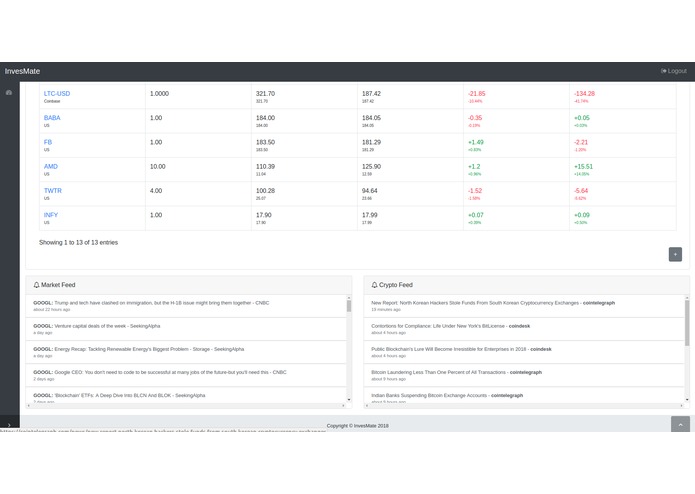Click the Market Feed scroll down arrow
695x494 pixels.
tap(349, 400)
